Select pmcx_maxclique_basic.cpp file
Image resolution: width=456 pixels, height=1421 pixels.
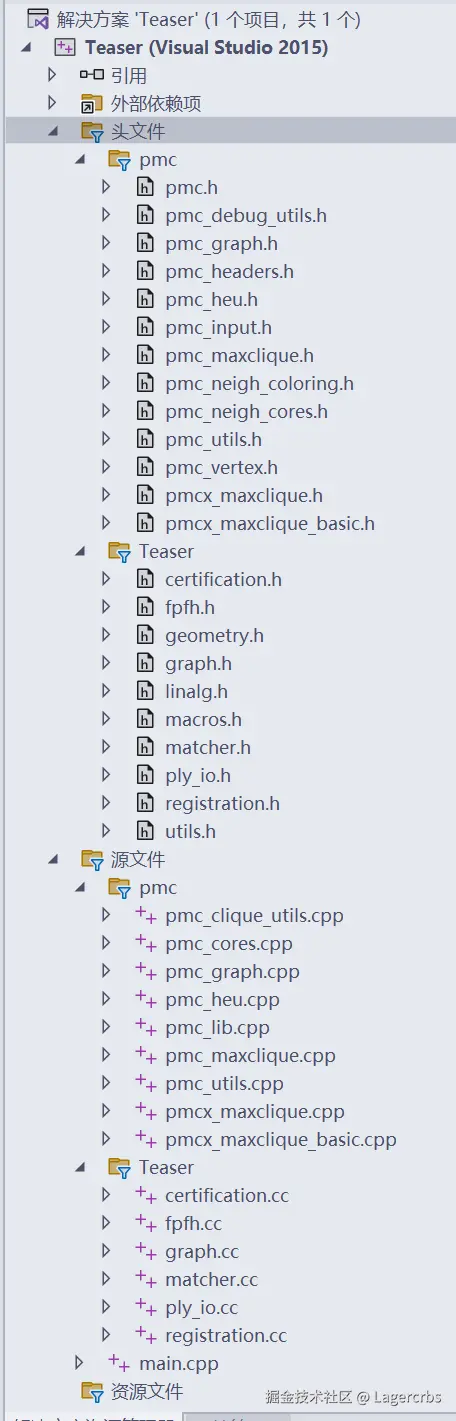point(281,1139)
